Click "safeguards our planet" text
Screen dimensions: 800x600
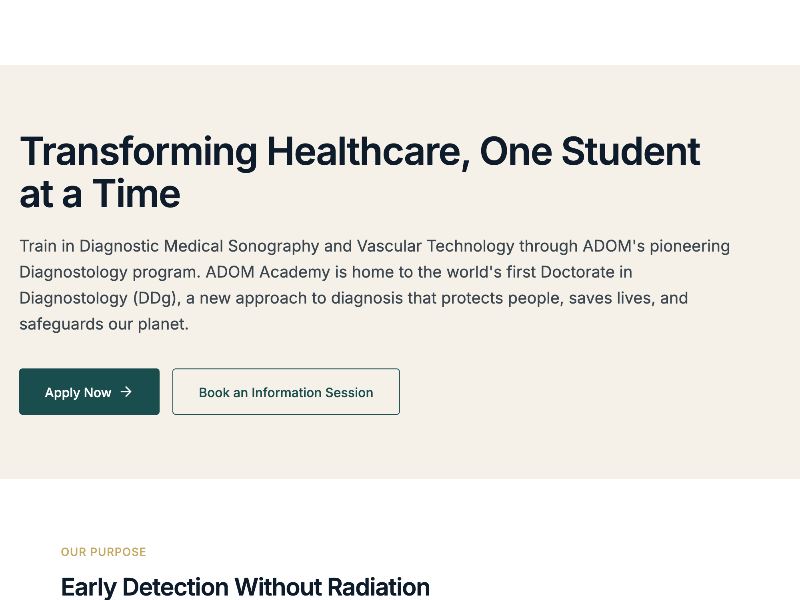(104, 324)
